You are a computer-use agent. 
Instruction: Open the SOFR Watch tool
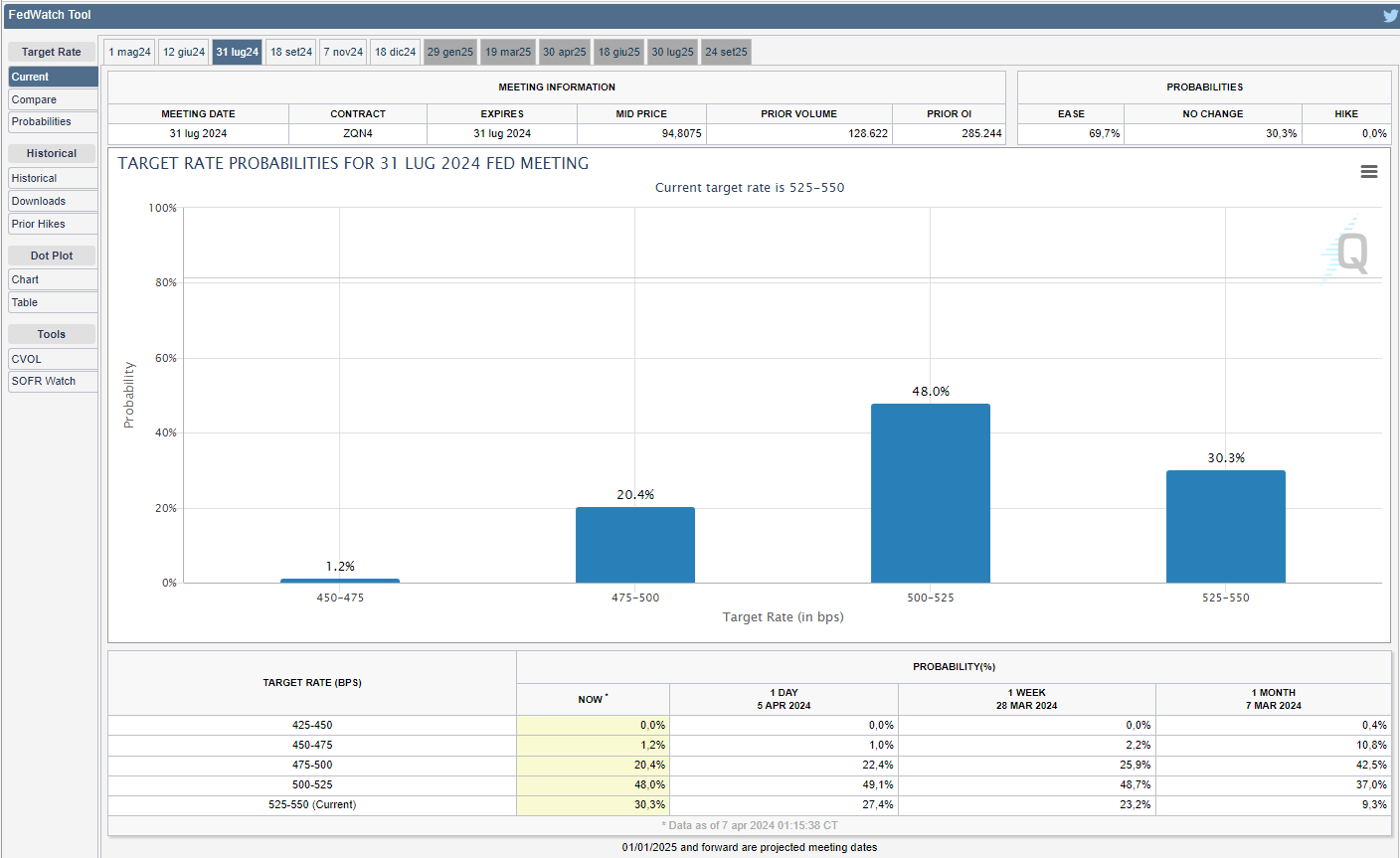(x=53, y=381)
